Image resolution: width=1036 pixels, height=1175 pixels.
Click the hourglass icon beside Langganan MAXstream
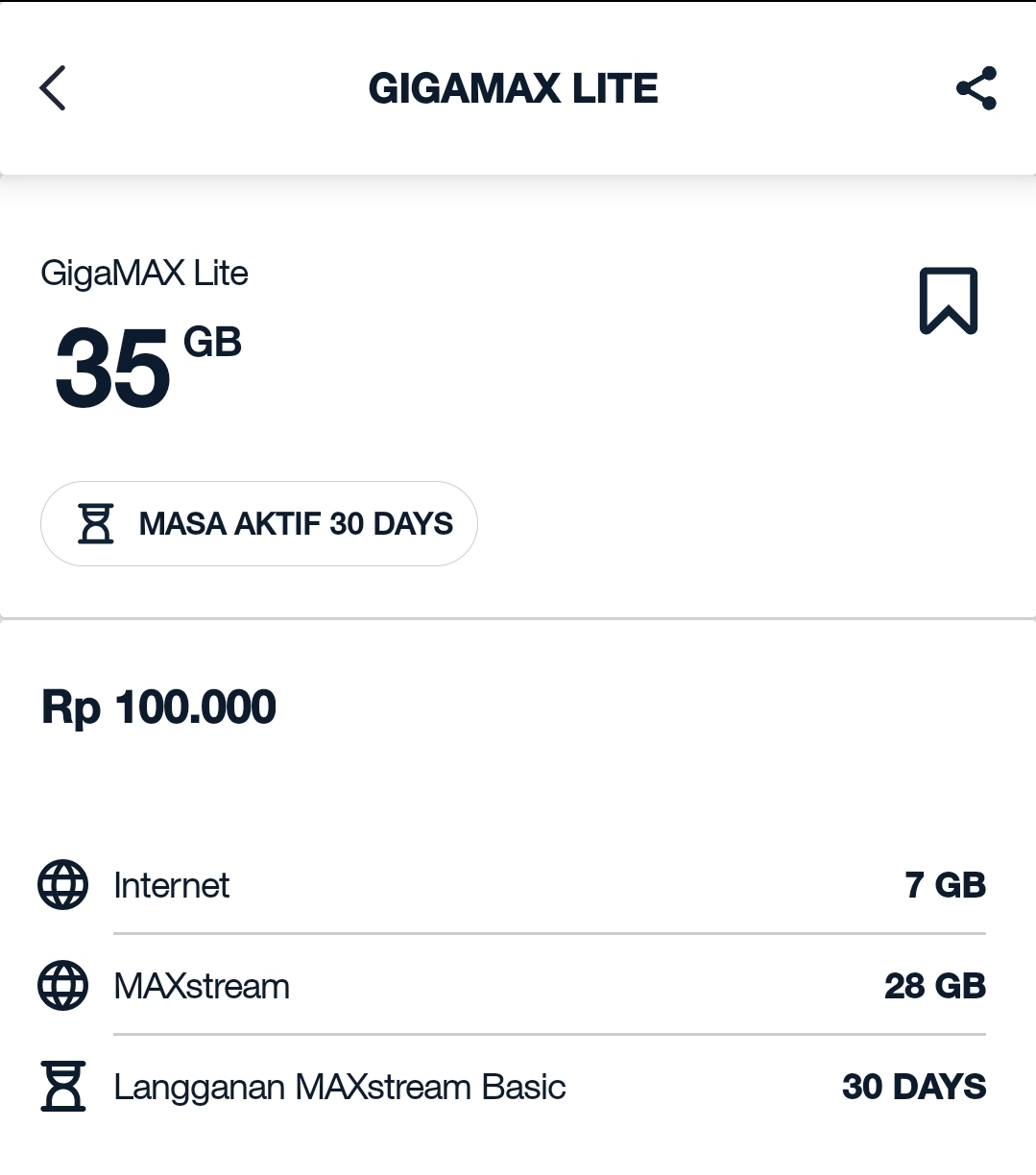pos(63,1087)
